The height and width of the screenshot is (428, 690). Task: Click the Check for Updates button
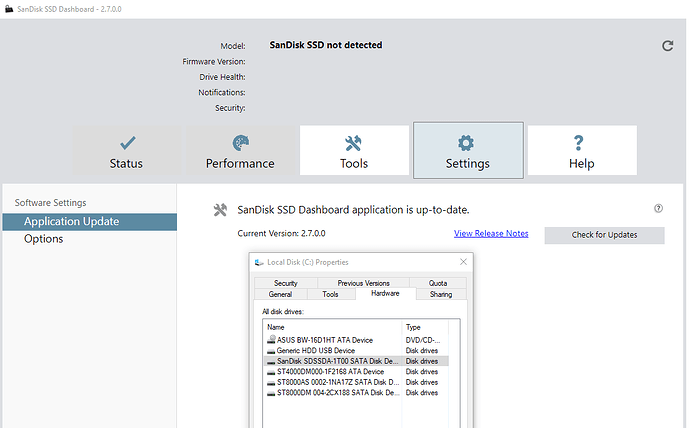pyautogui.click(x=605, y=235)
